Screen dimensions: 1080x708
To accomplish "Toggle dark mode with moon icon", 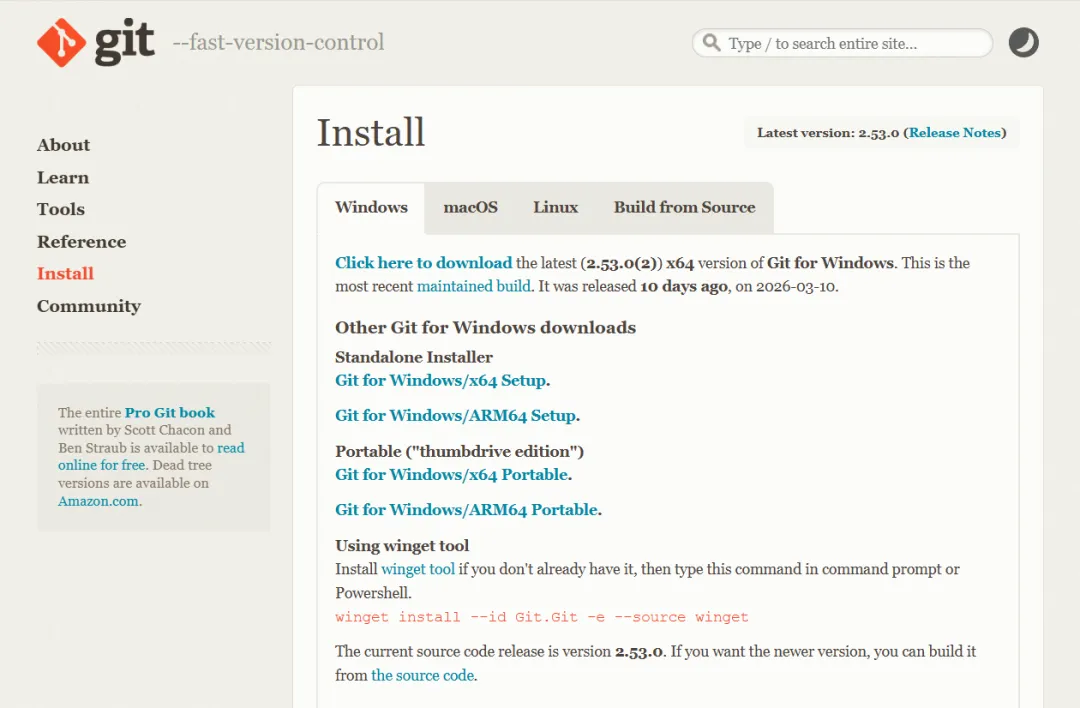I will (x=1024, y=43).
